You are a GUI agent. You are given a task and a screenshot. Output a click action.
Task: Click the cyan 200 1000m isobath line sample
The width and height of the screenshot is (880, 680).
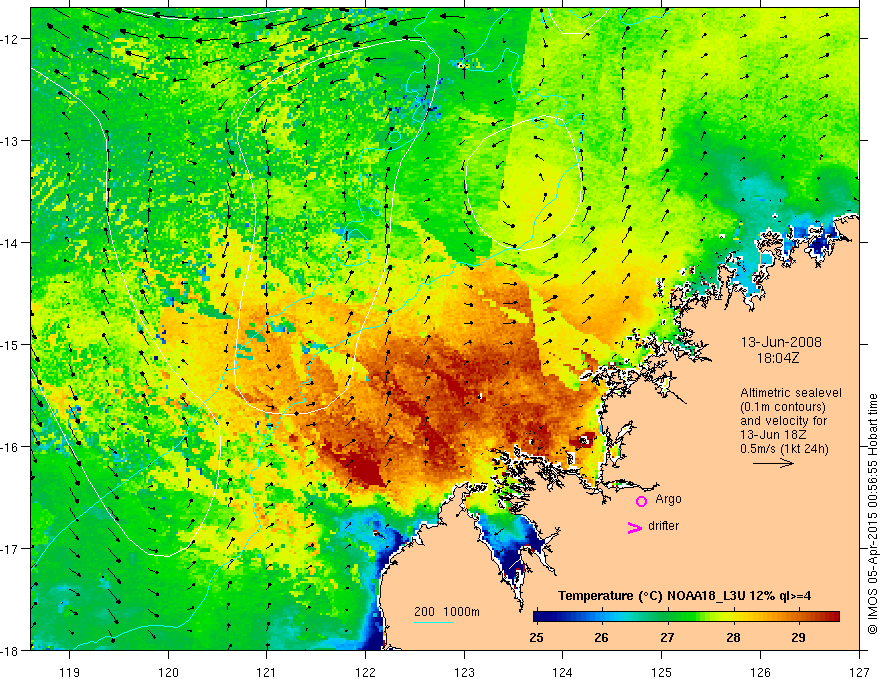[x=433, y=622]
